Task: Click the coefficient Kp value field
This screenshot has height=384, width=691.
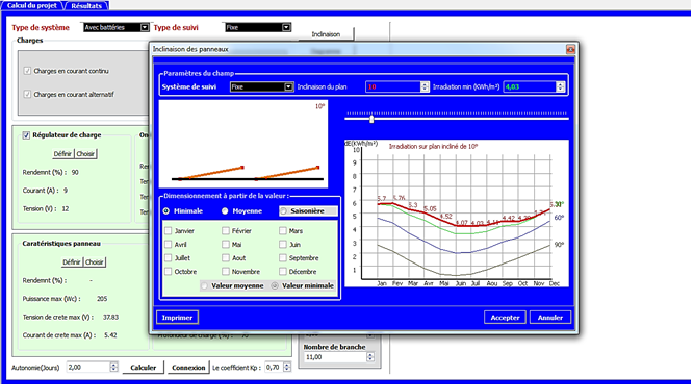Action: (x=274, y=367)
